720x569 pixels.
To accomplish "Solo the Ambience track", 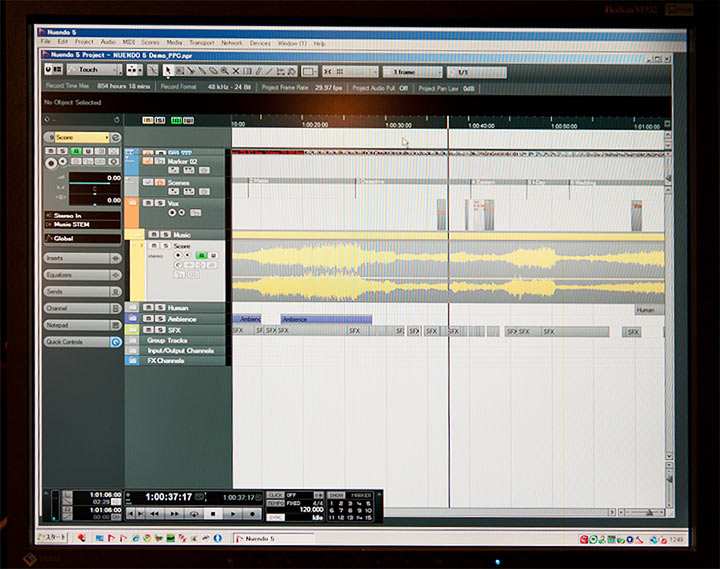I will [159, 318].
